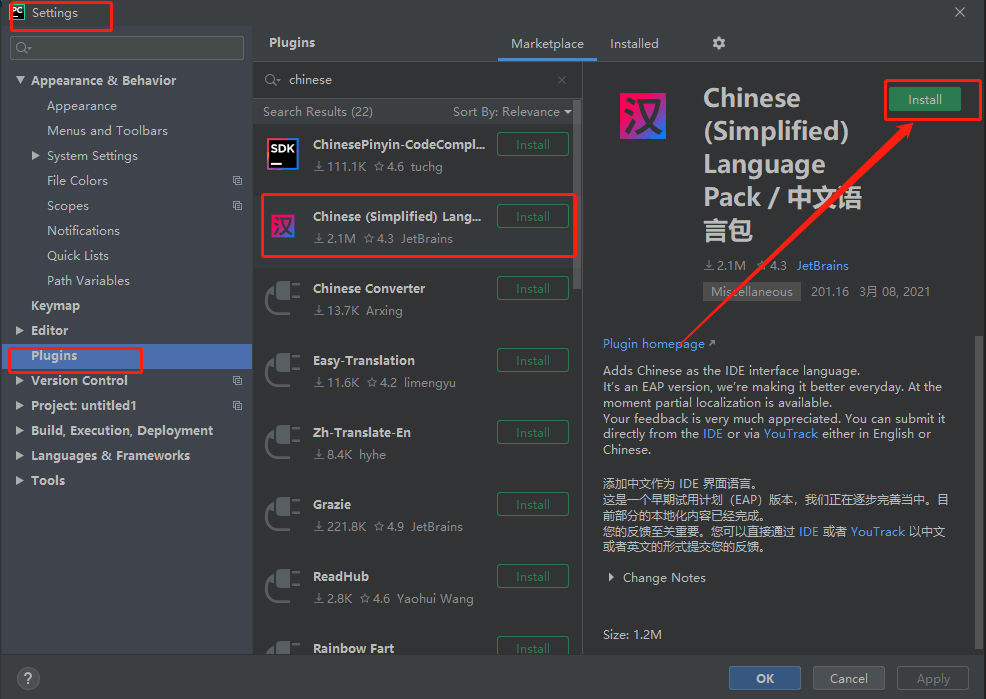Click the ReadHub plugin icon
Image resolution: width=986 pixels, height=699 pixels.
[282, 586]
